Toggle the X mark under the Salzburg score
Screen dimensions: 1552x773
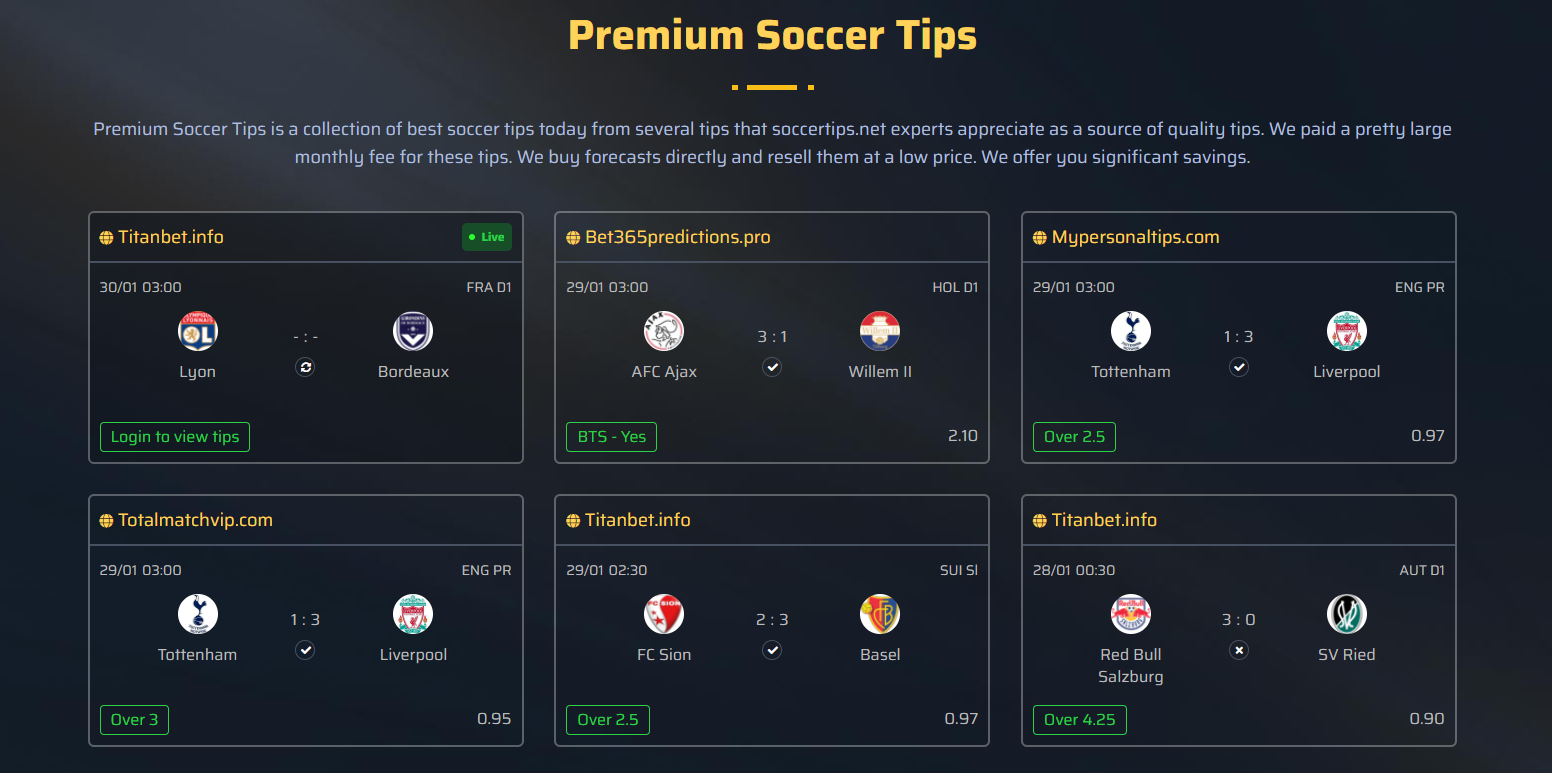click(x=1238, y=650)
